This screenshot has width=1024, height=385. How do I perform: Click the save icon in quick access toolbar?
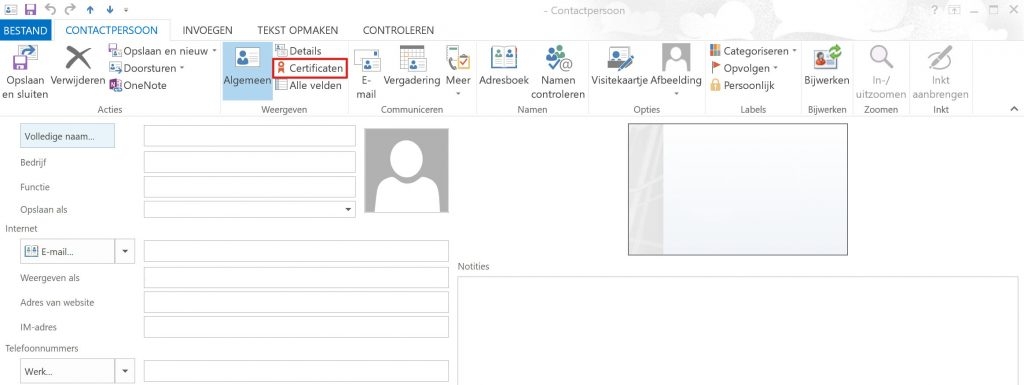coord(30,9)
